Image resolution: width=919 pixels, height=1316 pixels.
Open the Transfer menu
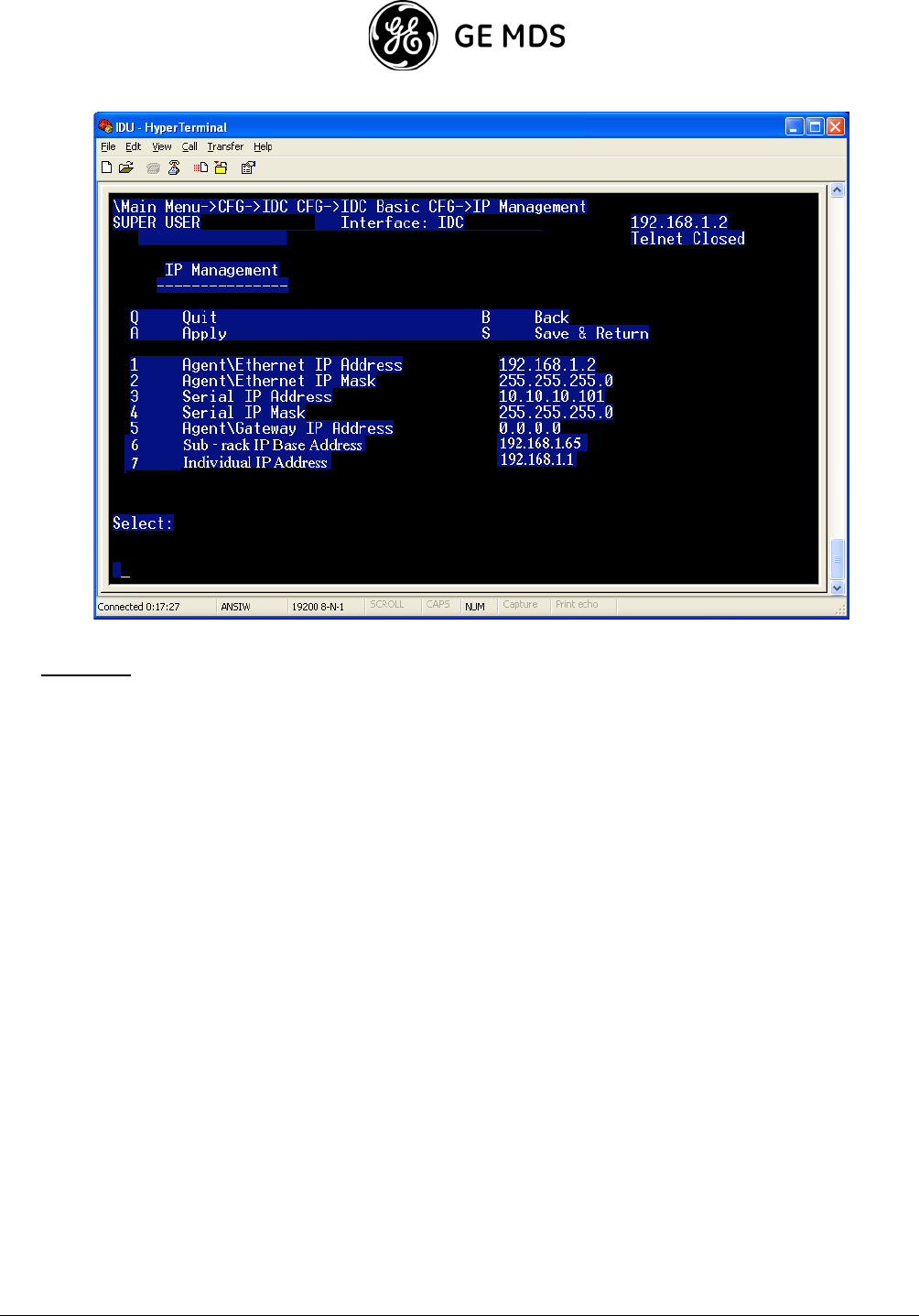pos(225,146)
